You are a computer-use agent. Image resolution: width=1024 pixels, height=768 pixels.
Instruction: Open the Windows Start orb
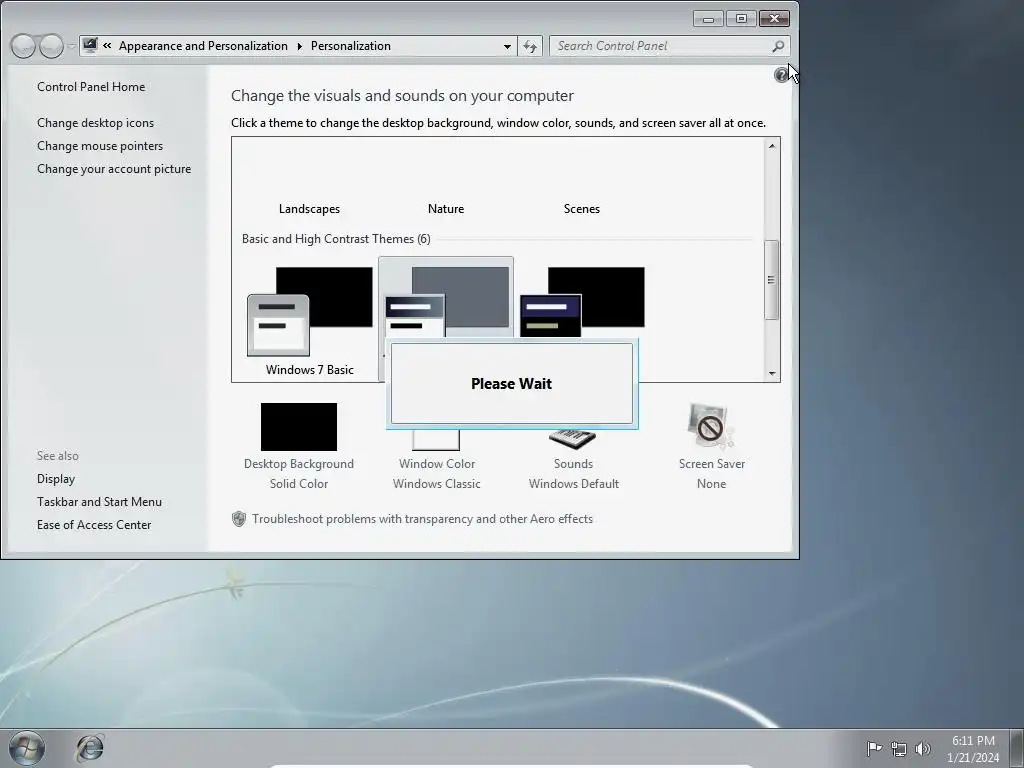[27, 748]
